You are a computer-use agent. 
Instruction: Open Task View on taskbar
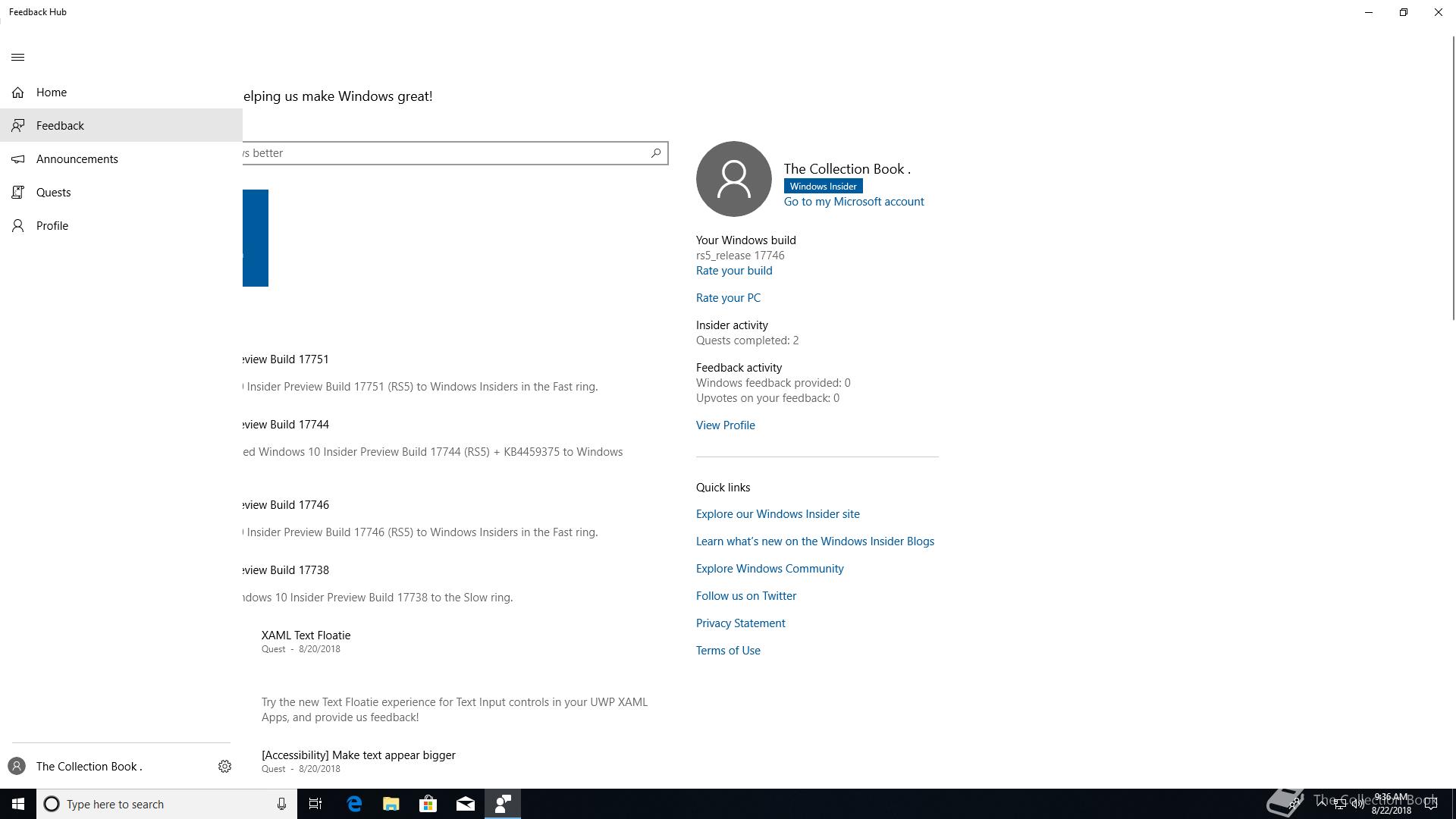pos(315,804)
